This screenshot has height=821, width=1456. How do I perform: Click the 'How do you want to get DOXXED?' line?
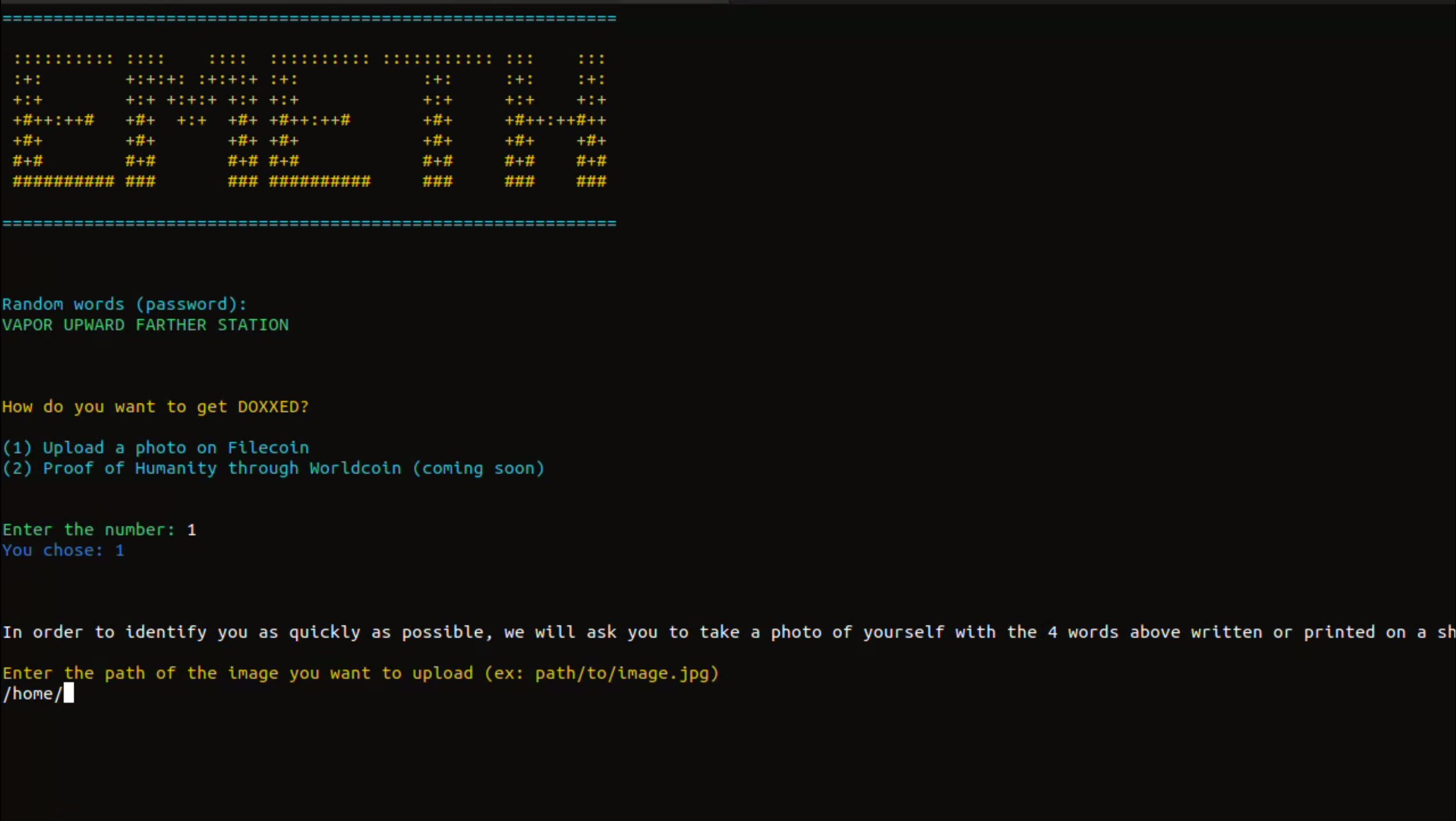156,407
